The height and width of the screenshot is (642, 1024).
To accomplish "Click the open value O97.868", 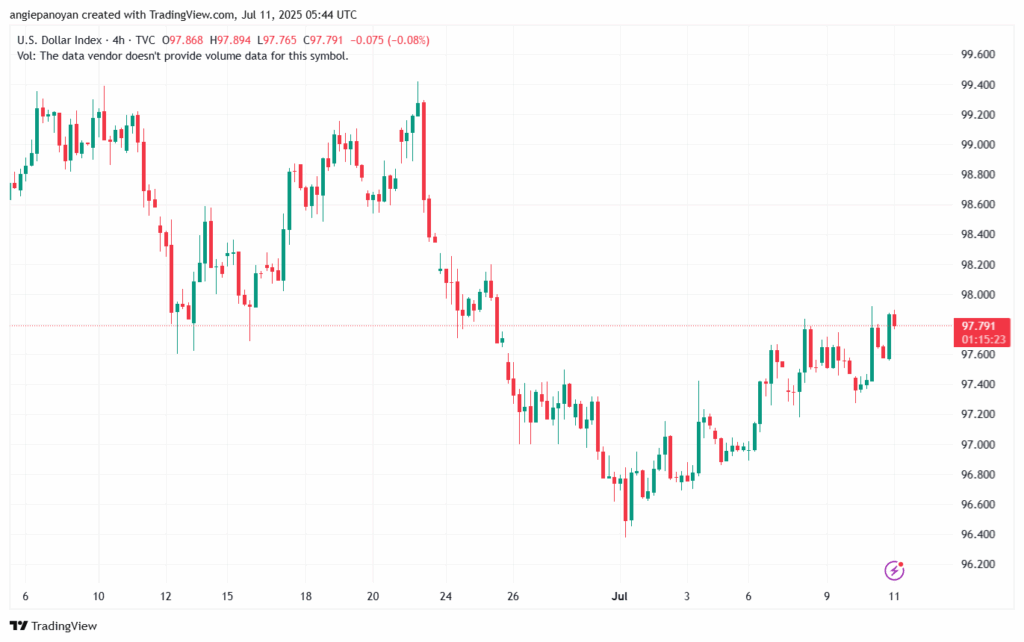I will pos(182,40).
